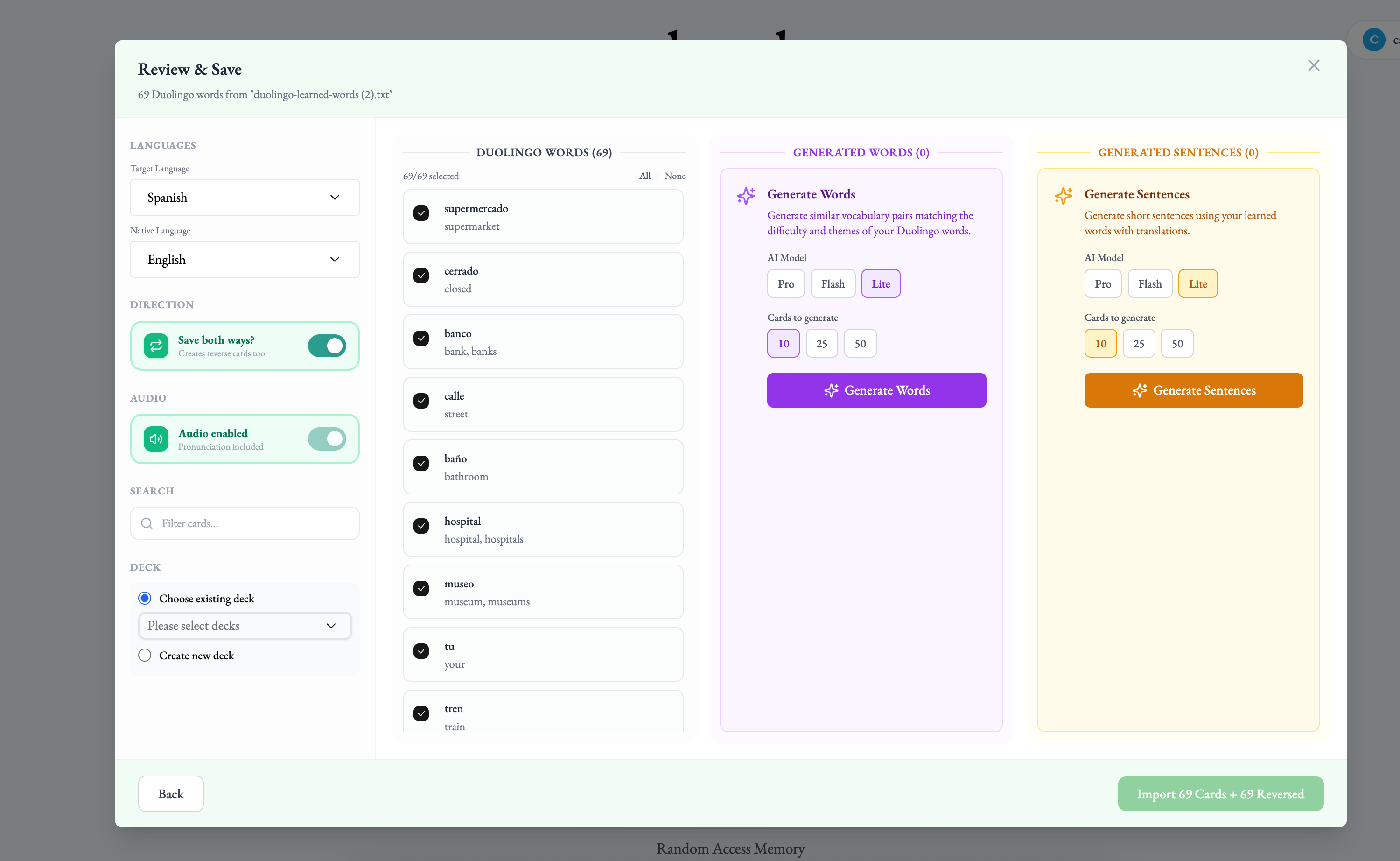Click the sparkle icon inside Generate Sentences button
Viewport: 1400px width, 861px height.
1139,391
